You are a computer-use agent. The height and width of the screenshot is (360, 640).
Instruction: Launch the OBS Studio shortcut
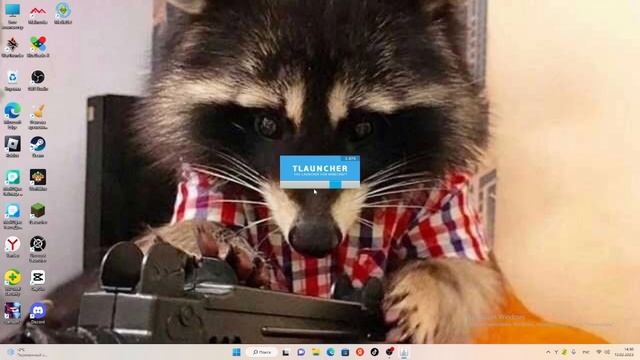pyautogui.click(x=38, y=80)
